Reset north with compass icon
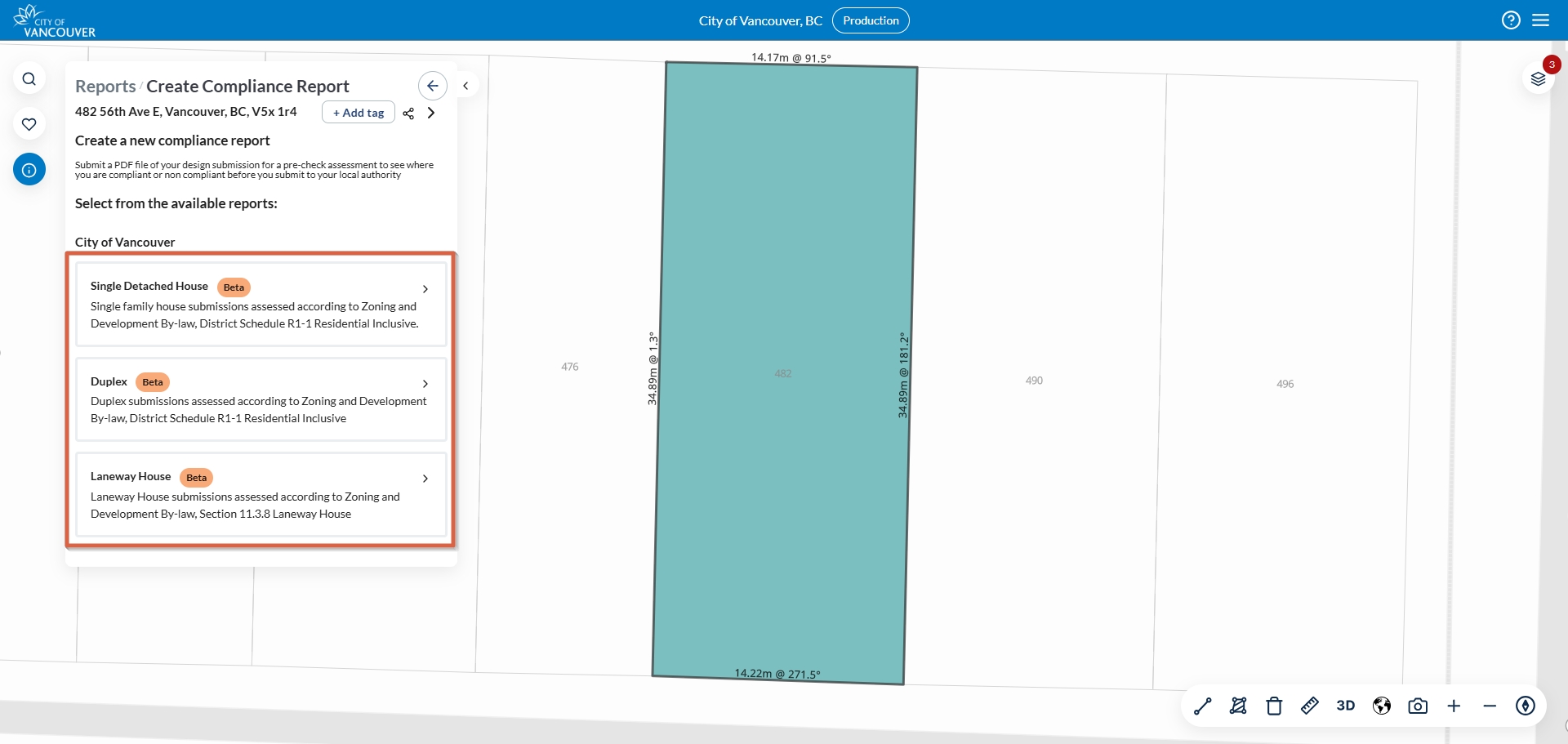This screenshot has height=744, width=1568. tap(1526, 706)
